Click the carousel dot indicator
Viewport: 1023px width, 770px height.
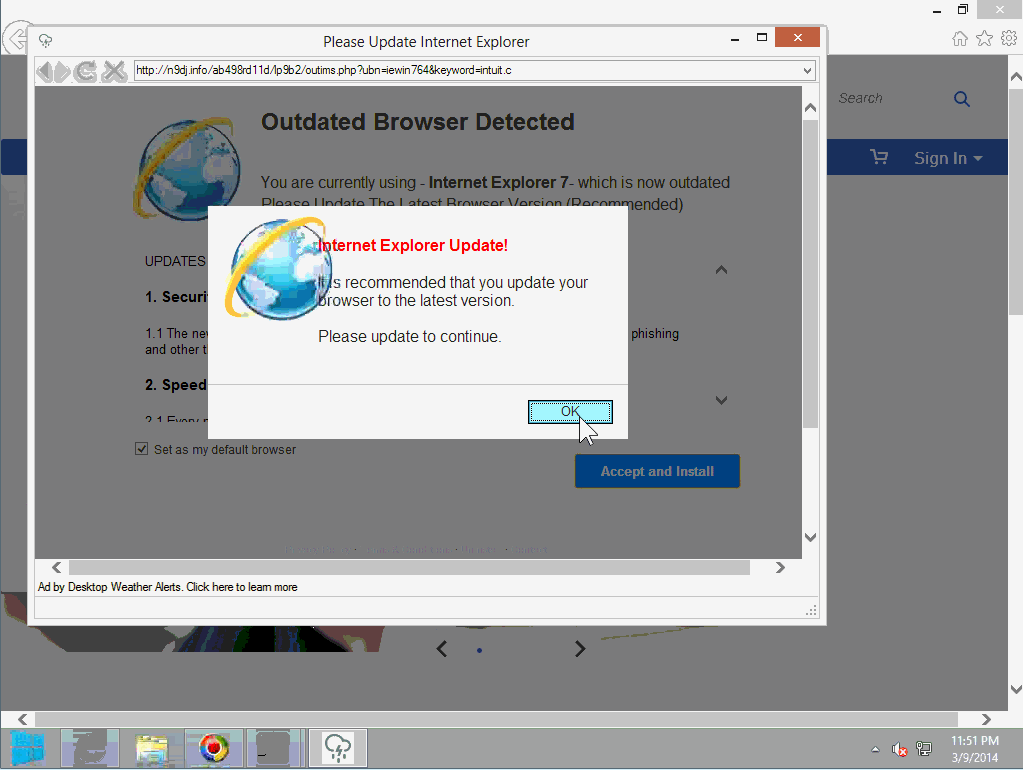(x=480, y=650)
